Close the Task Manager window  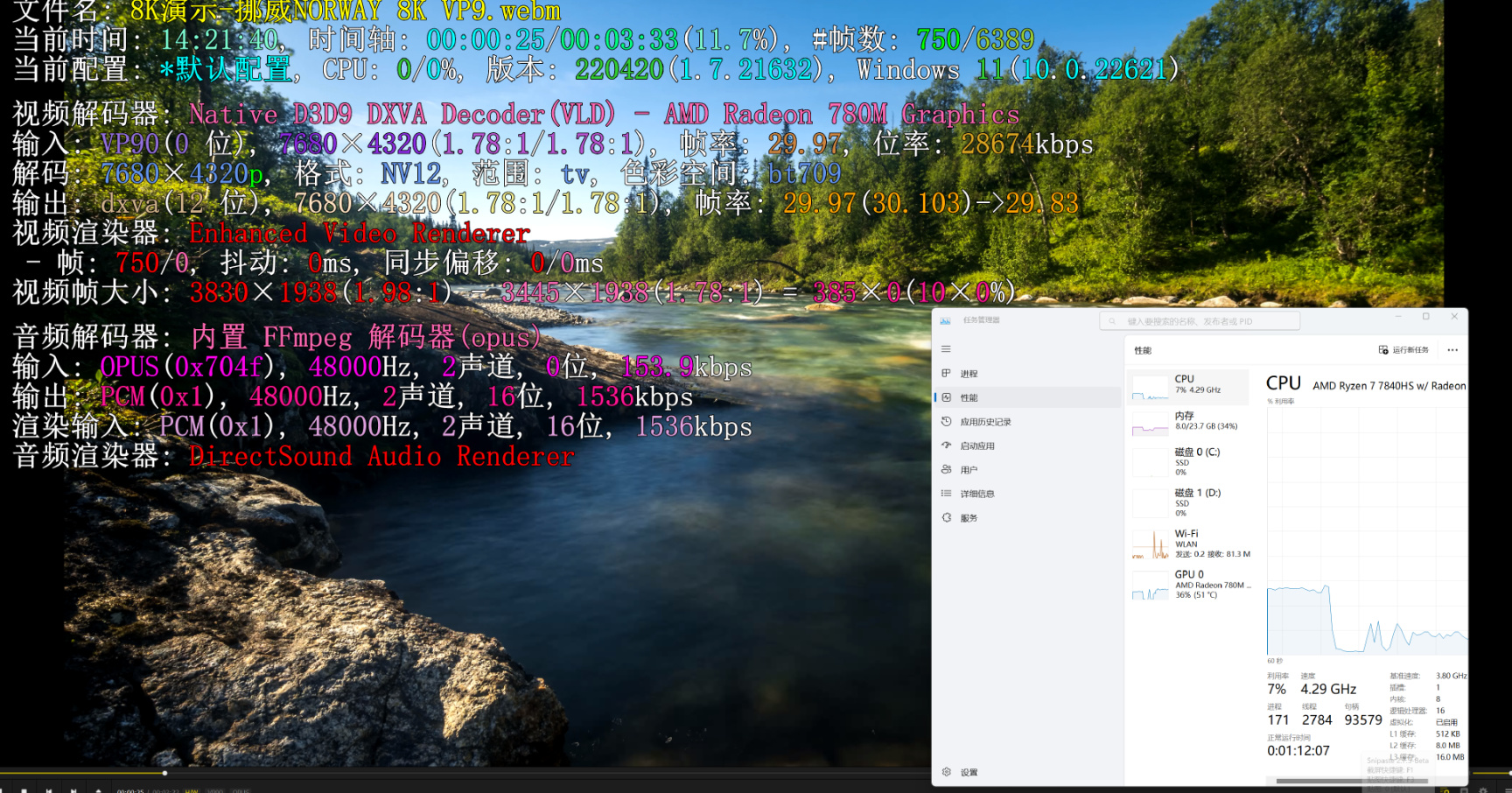1454,317
